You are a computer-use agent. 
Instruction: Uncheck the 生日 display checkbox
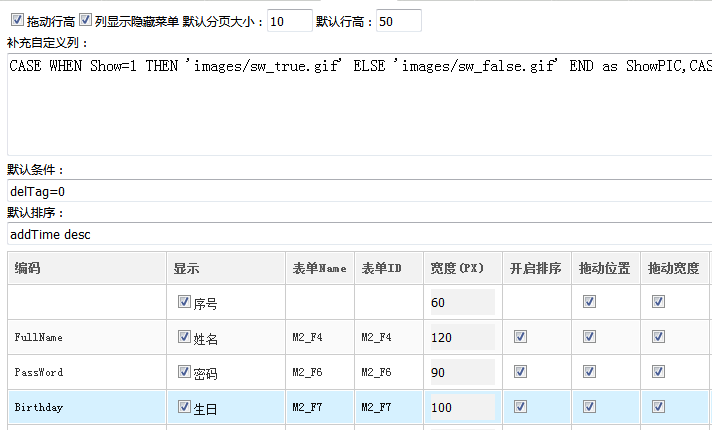[183, 406]
